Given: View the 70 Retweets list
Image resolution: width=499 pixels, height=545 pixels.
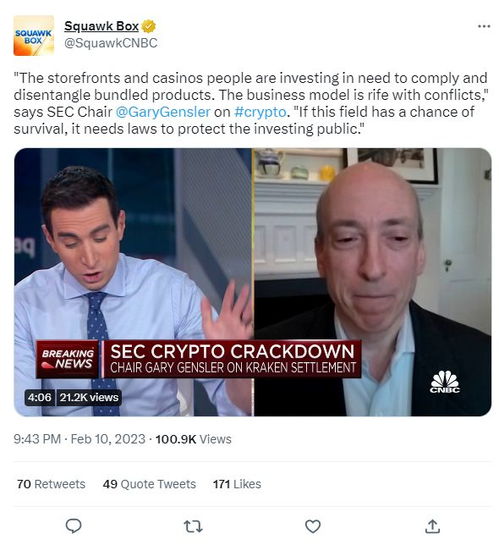Looking at the screenshot, I should (x=51, y=483).
